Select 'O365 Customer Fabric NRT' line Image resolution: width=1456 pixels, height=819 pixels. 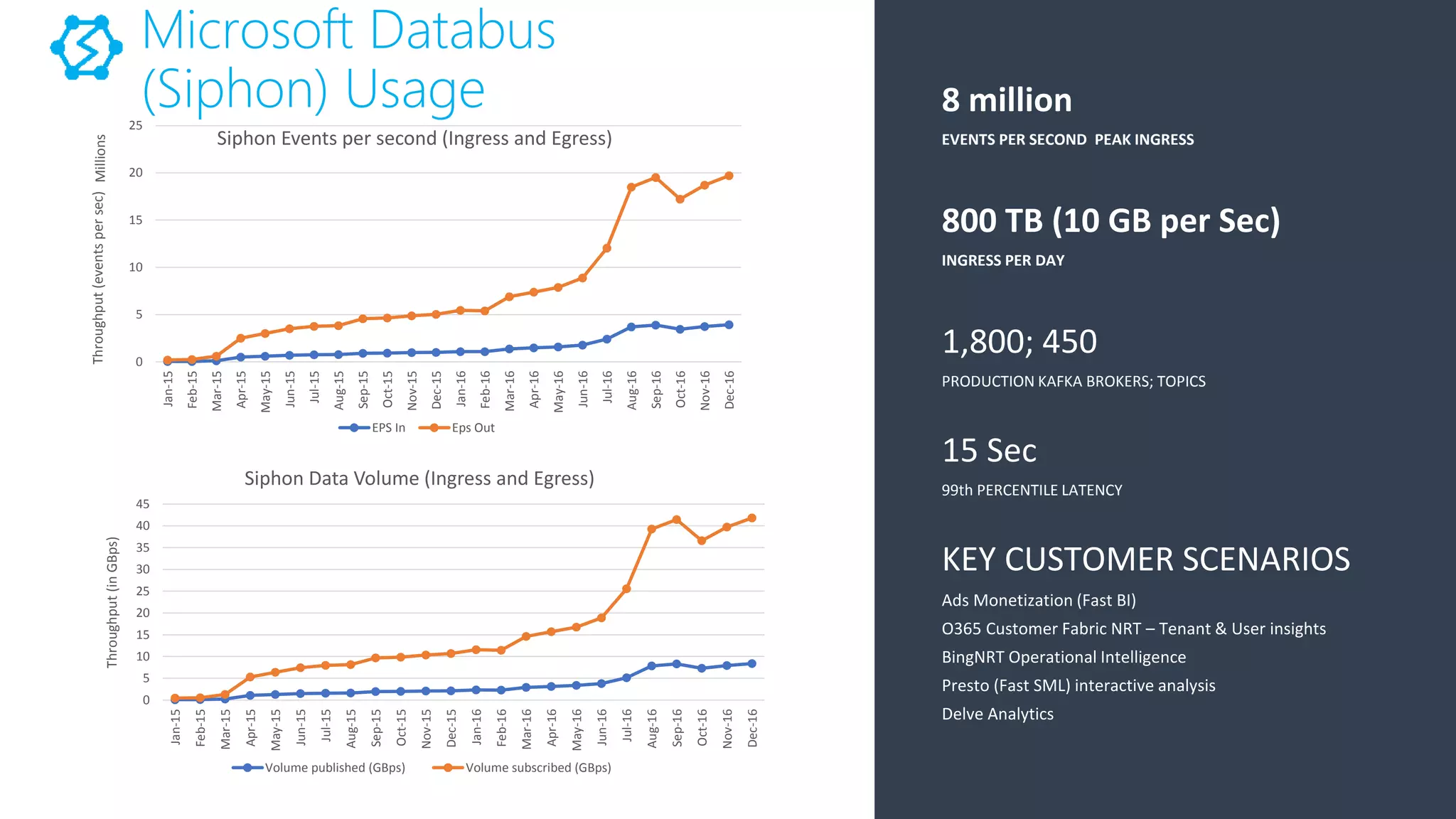point(1134,629)
